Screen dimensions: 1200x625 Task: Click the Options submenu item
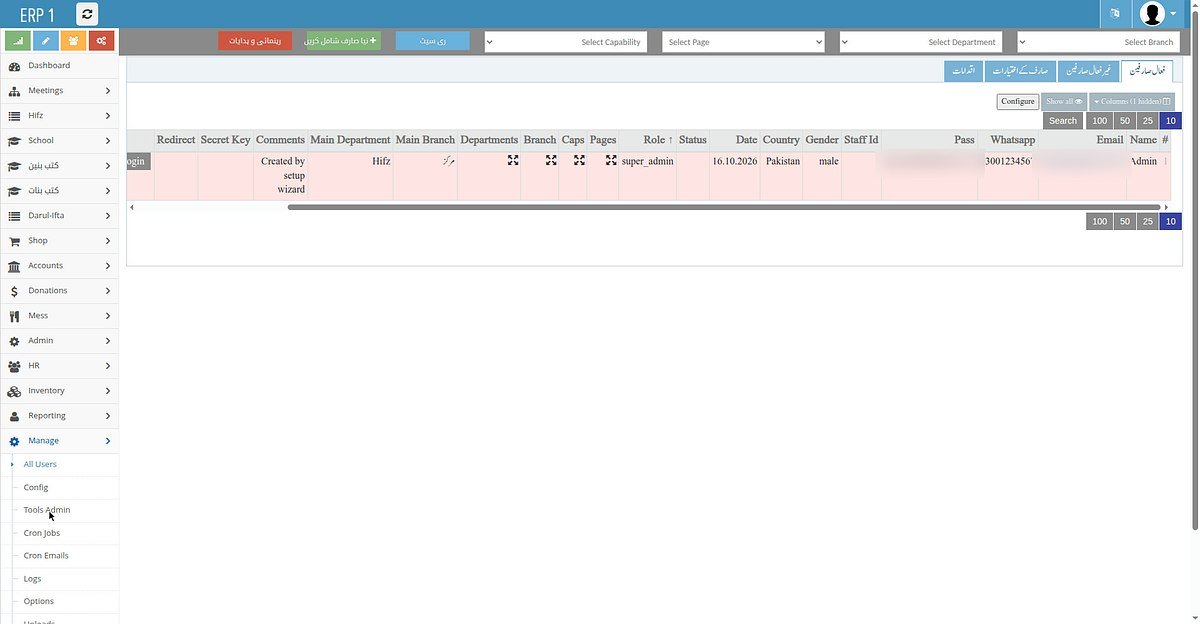39,601
